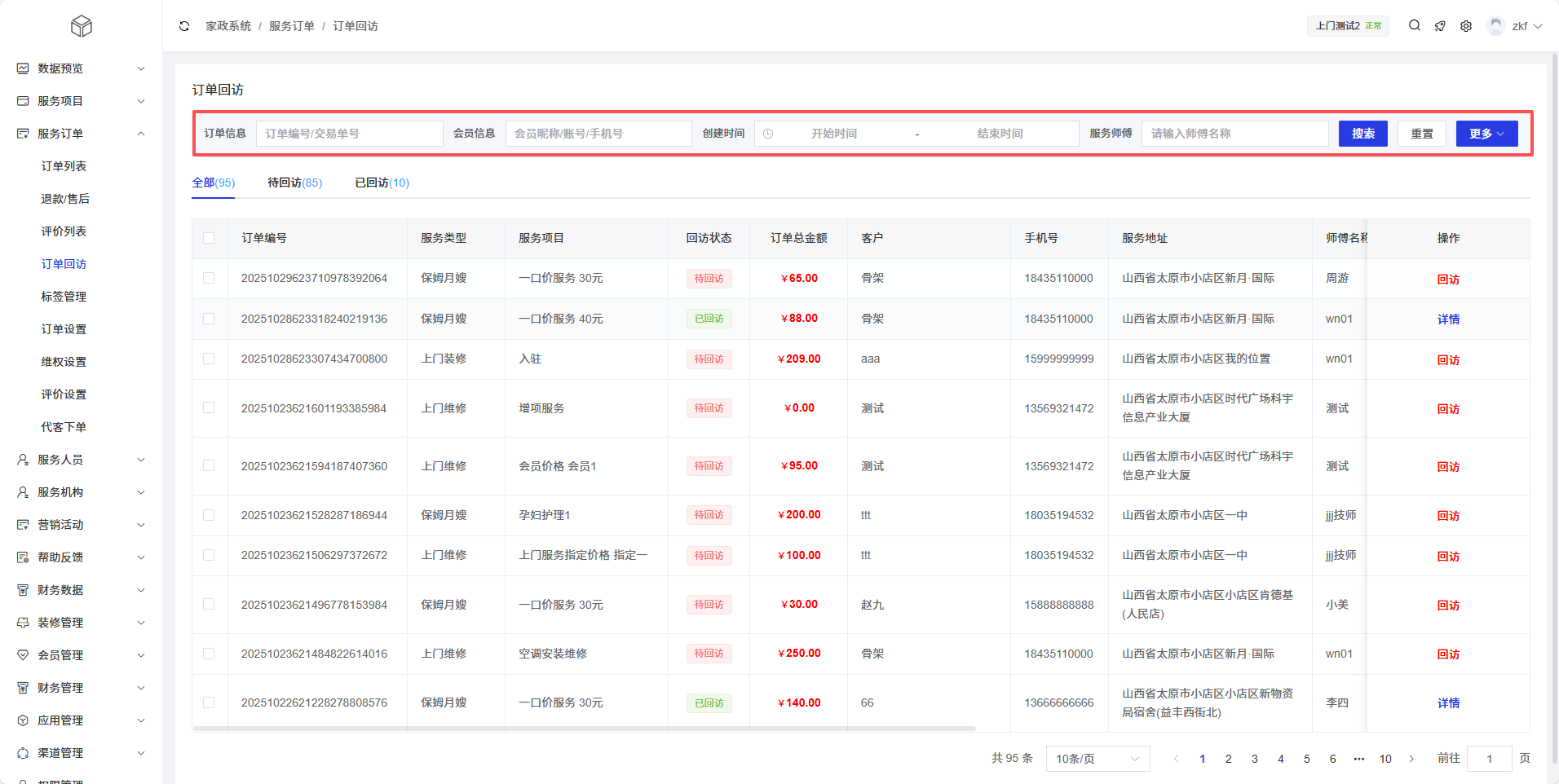Screen dimensions: 1559x784
Task: Switch to the 待回访 tab
Action: [294, 183]
